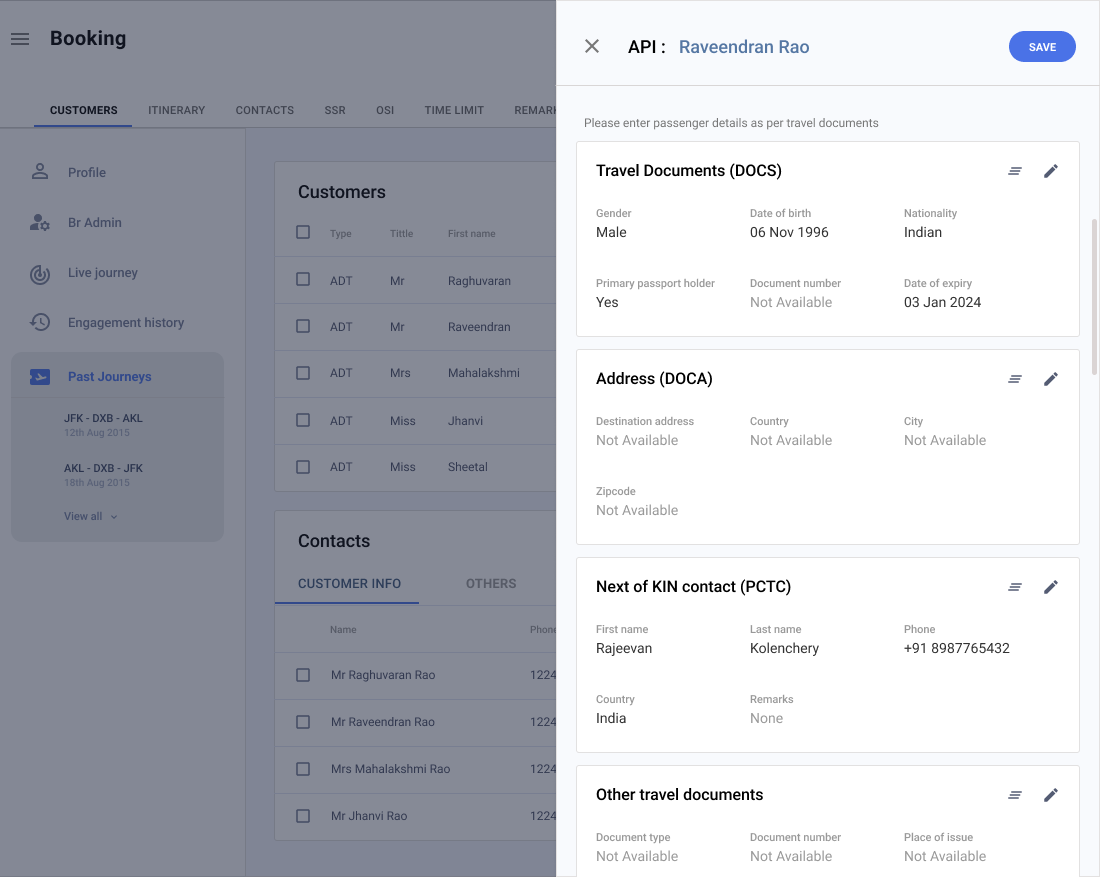
Task: Click the First name column header in Customers
Action: [x=471, y=234]
